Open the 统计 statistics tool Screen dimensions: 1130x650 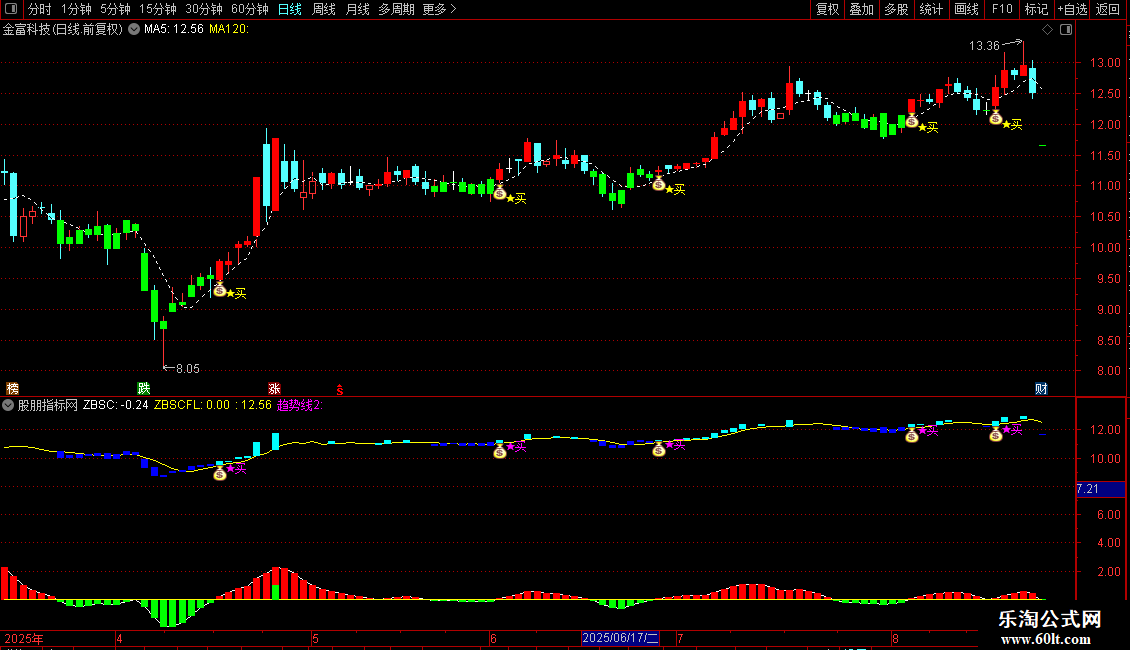[x=931, y=9]
